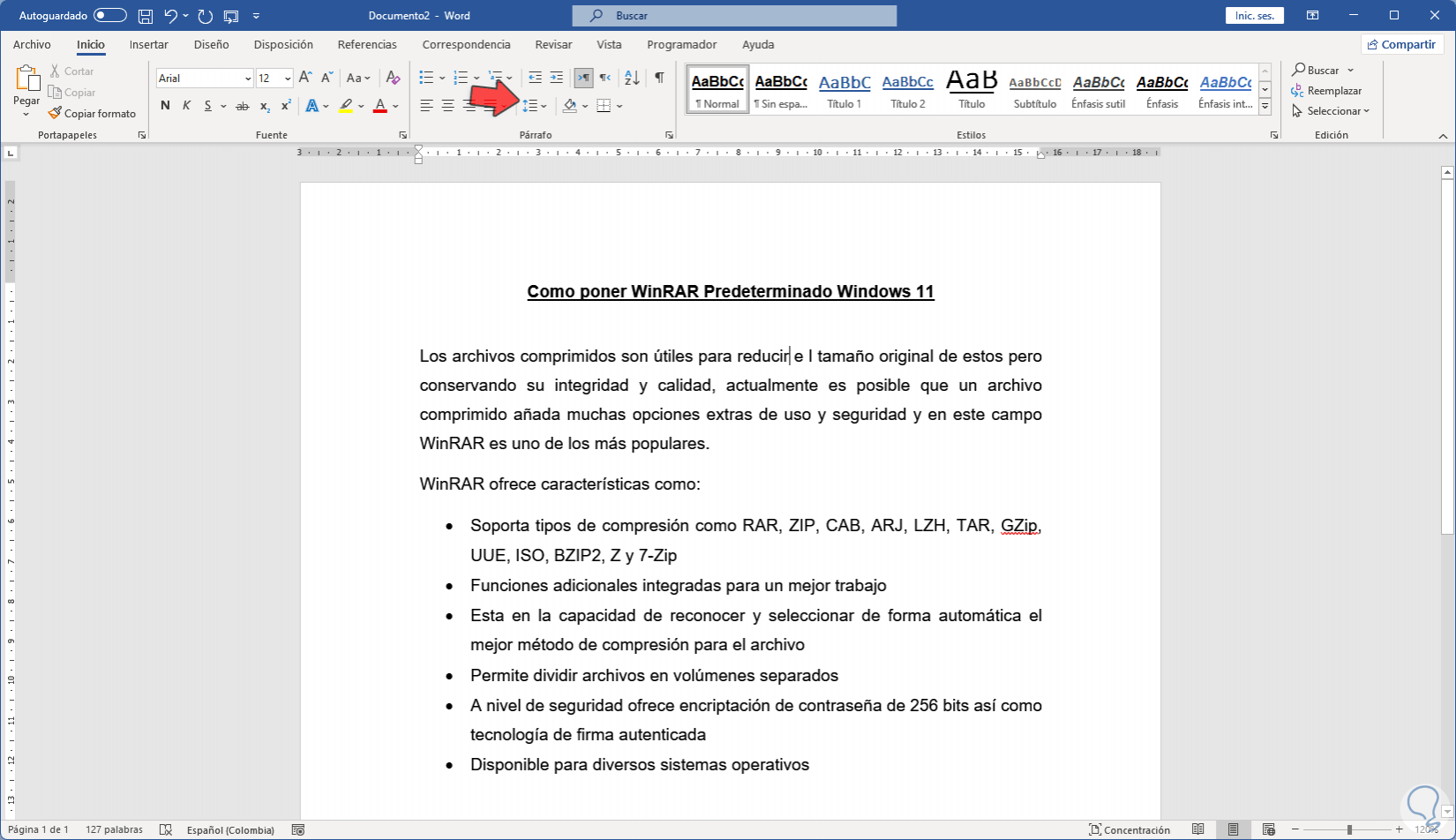The height and width of the screenshot is (840, 1456).
Task: Save the document with the floppy disk icon
Action: pyautogui.click(x=146, y=16)
